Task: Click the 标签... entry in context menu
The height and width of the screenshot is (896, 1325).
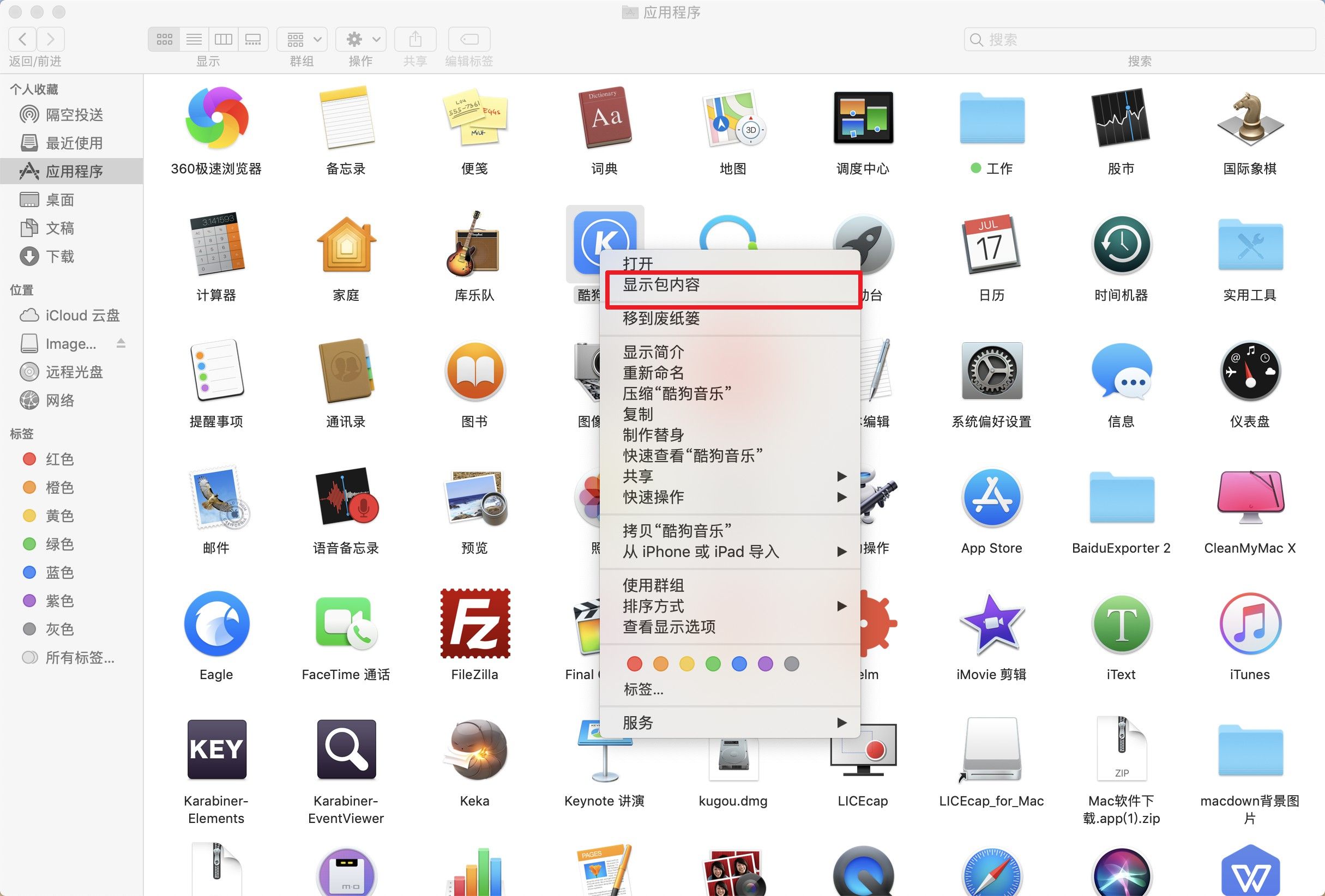Action: click(x=730, y=689)
